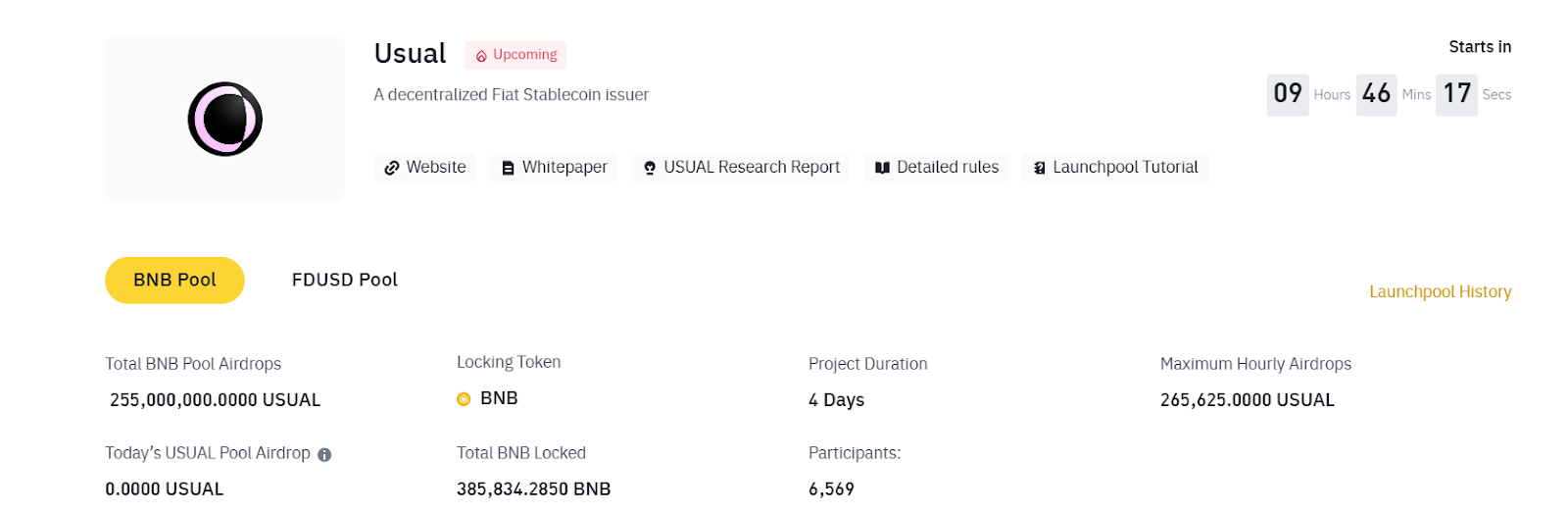The image size is (1568, 514).
Task: Click the info icon next to Today's USUAL Pool Airdrop
Action: [x=324, y=455]
